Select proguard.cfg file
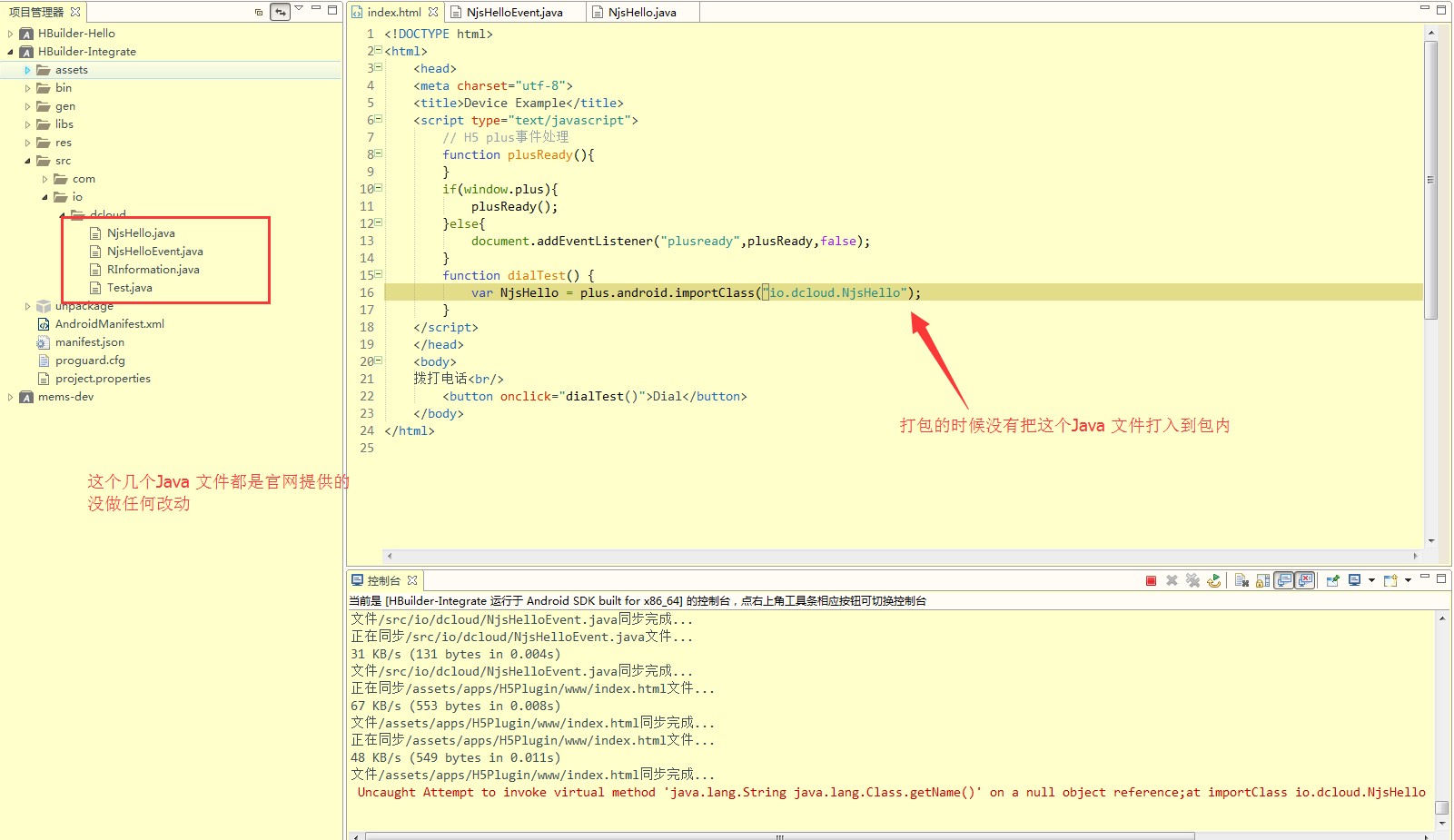This screenshot has width=1454, height=840. [90, 361]
